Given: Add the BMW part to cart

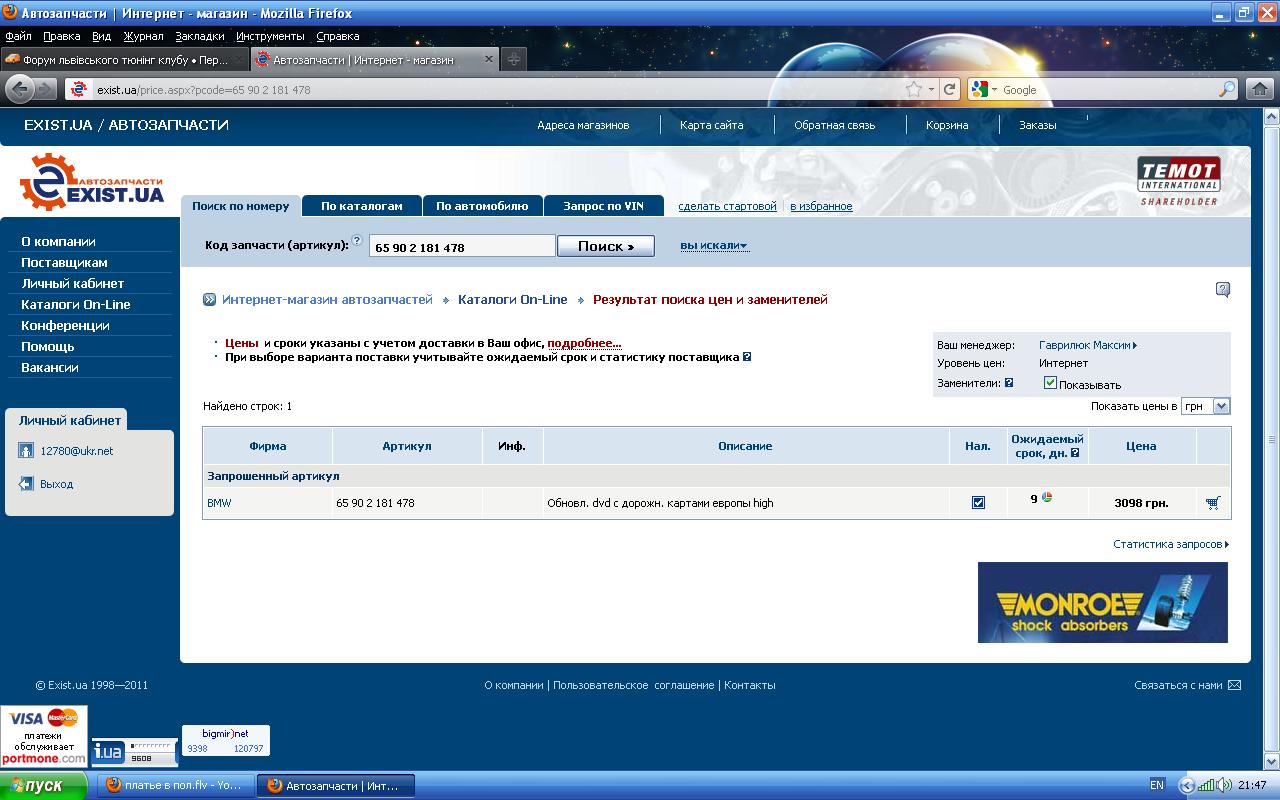Looking at the screenshot, I should click(1213, 503).
